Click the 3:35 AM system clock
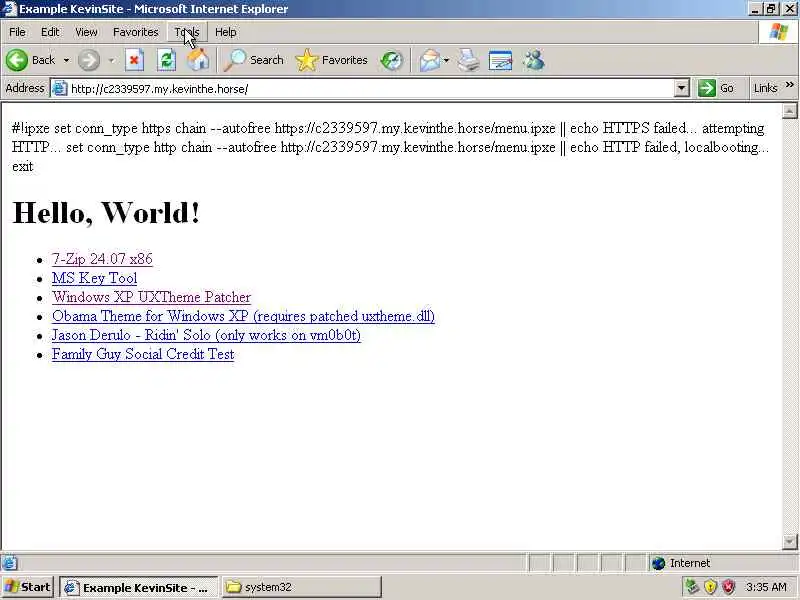The height and width of the screenshot is (600, 800). (766, 587)
